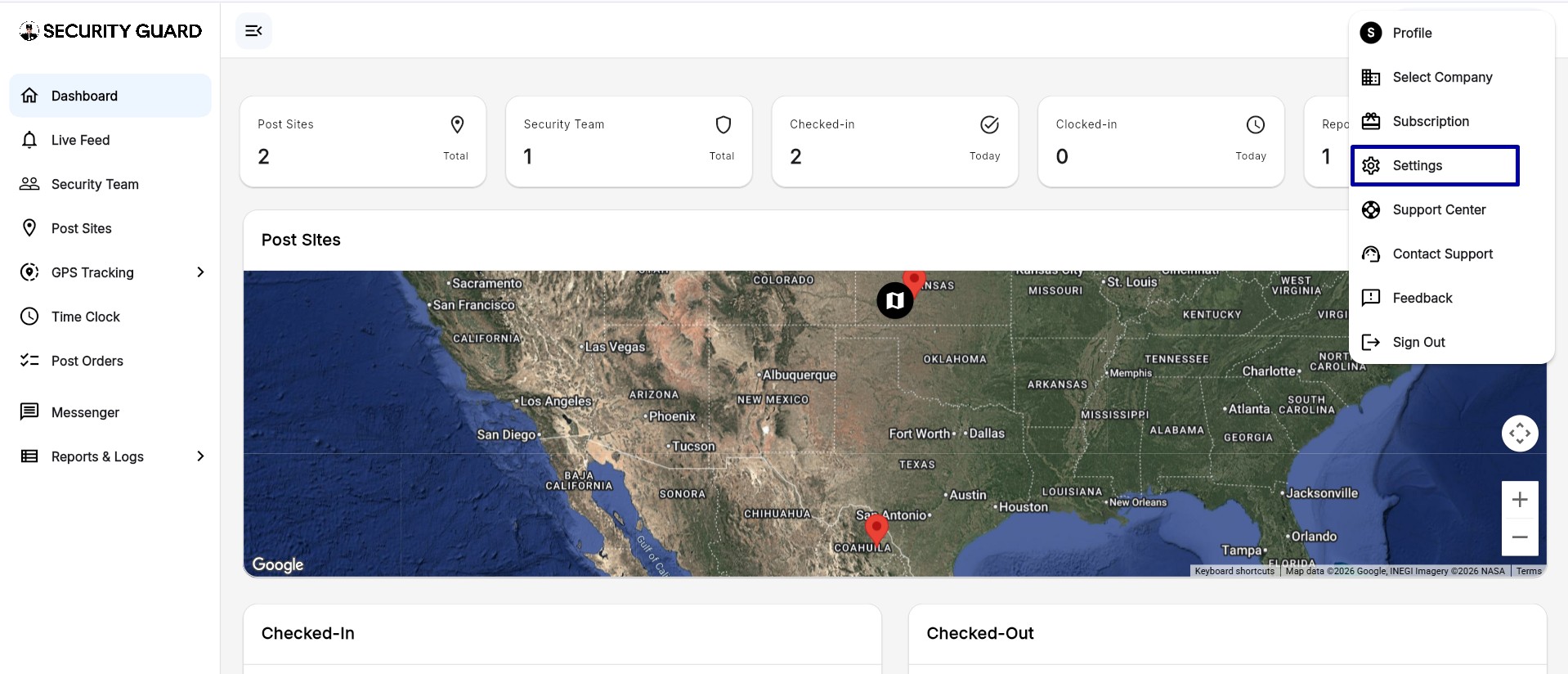The image size is (1568, 674).
Task: Click the Post Orders checklist icon
Action: (x=29, y=361)
